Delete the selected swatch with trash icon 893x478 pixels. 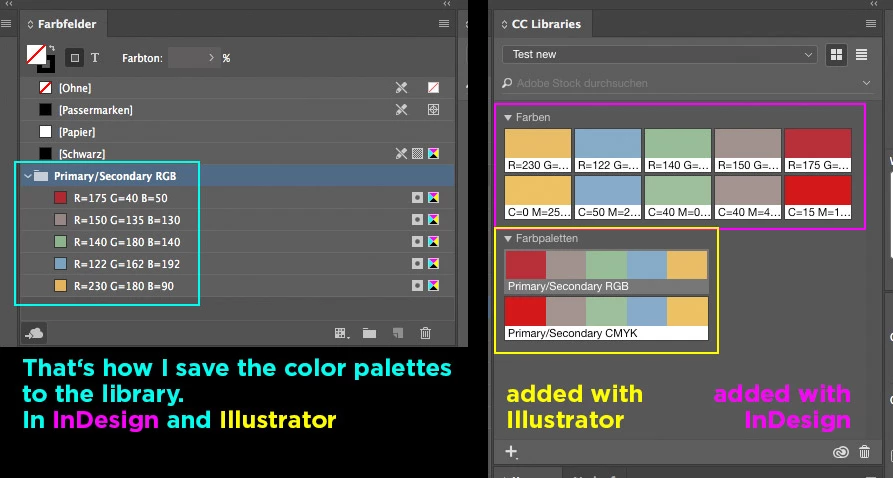[x=425, y=333]
